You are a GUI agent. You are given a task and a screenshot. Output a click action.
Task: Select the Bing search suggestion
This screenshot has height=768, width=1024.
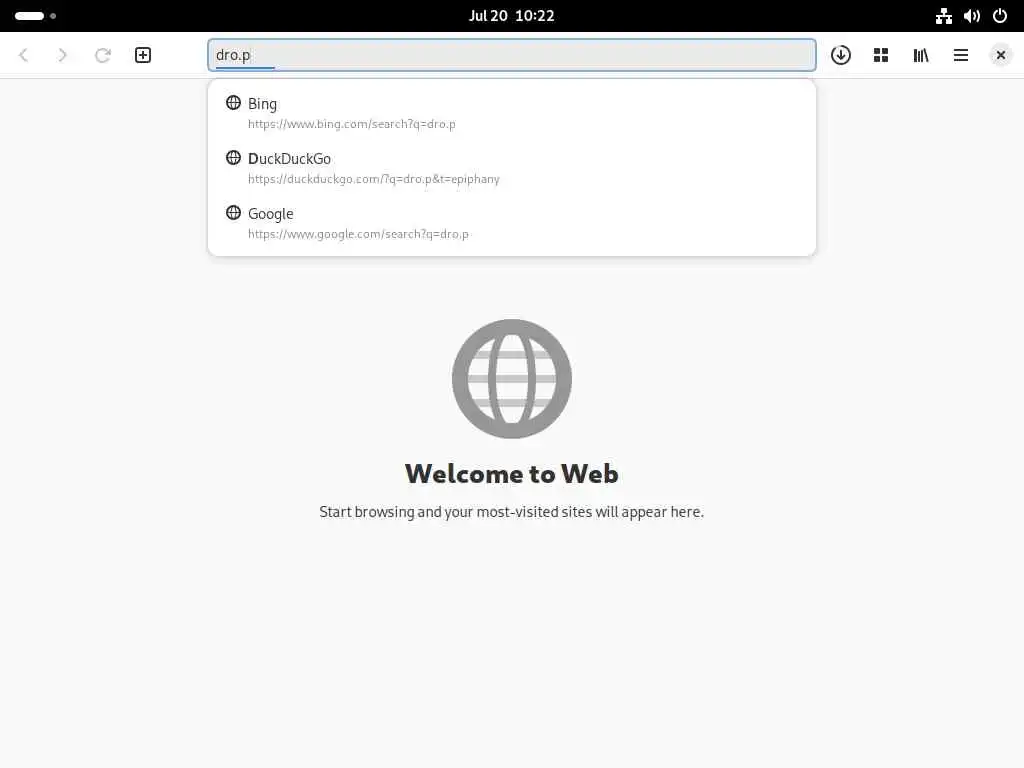[x=512, y=113]
